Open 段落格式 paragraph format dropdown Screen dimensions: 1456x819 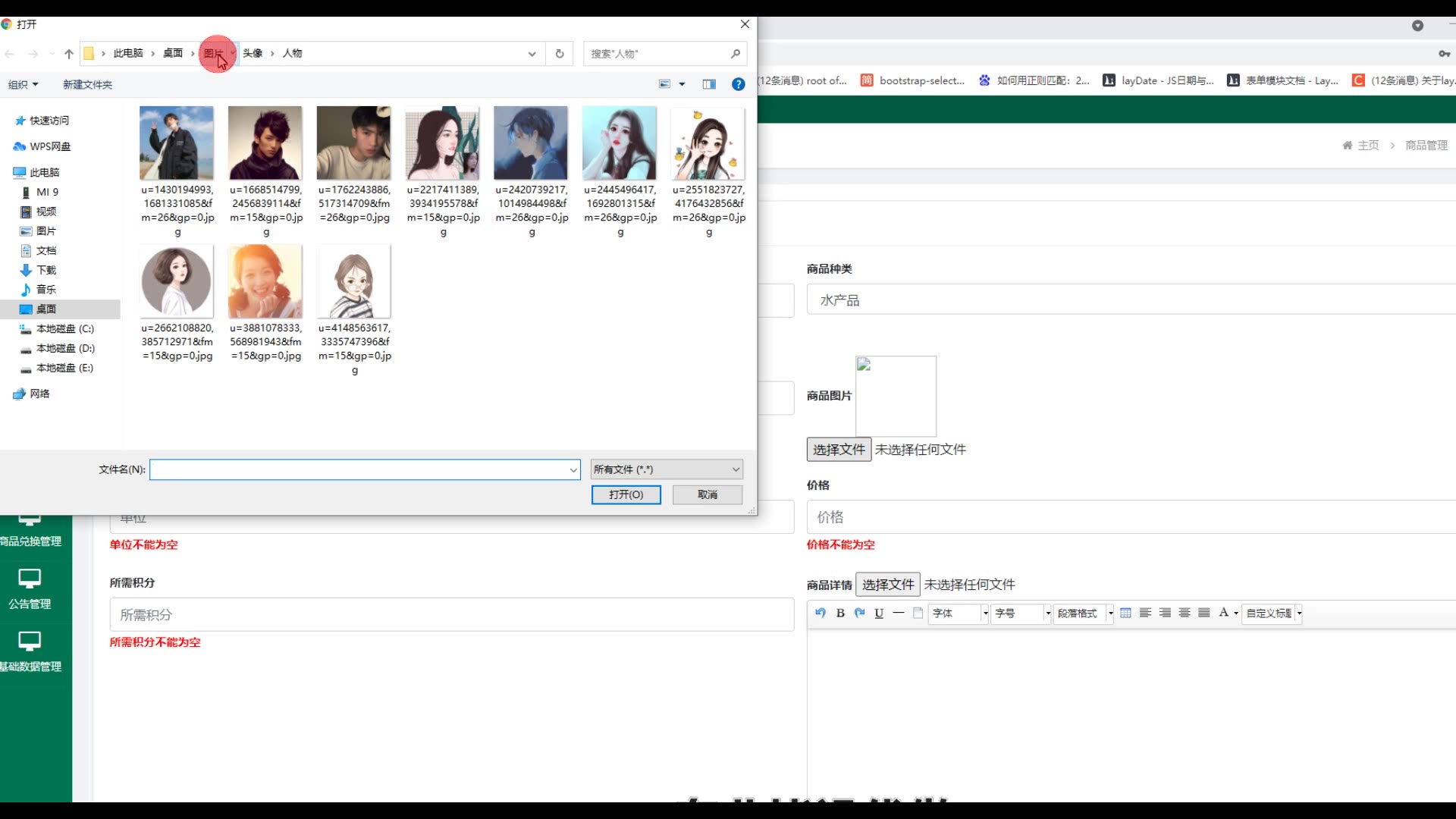(x=1084, y=613)
